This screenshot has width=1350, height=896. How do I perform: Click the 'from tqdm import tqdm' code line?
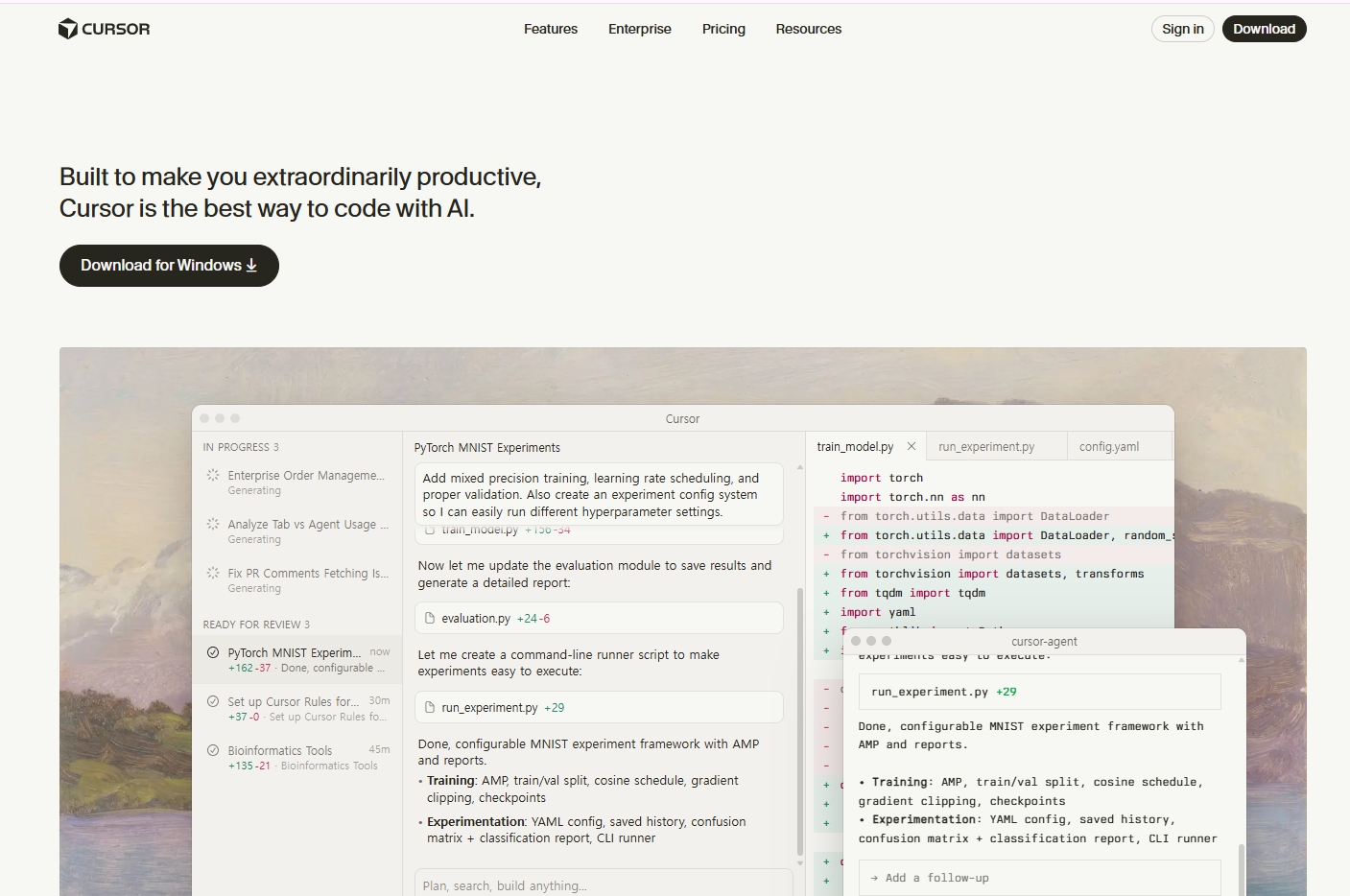(912, 593)
